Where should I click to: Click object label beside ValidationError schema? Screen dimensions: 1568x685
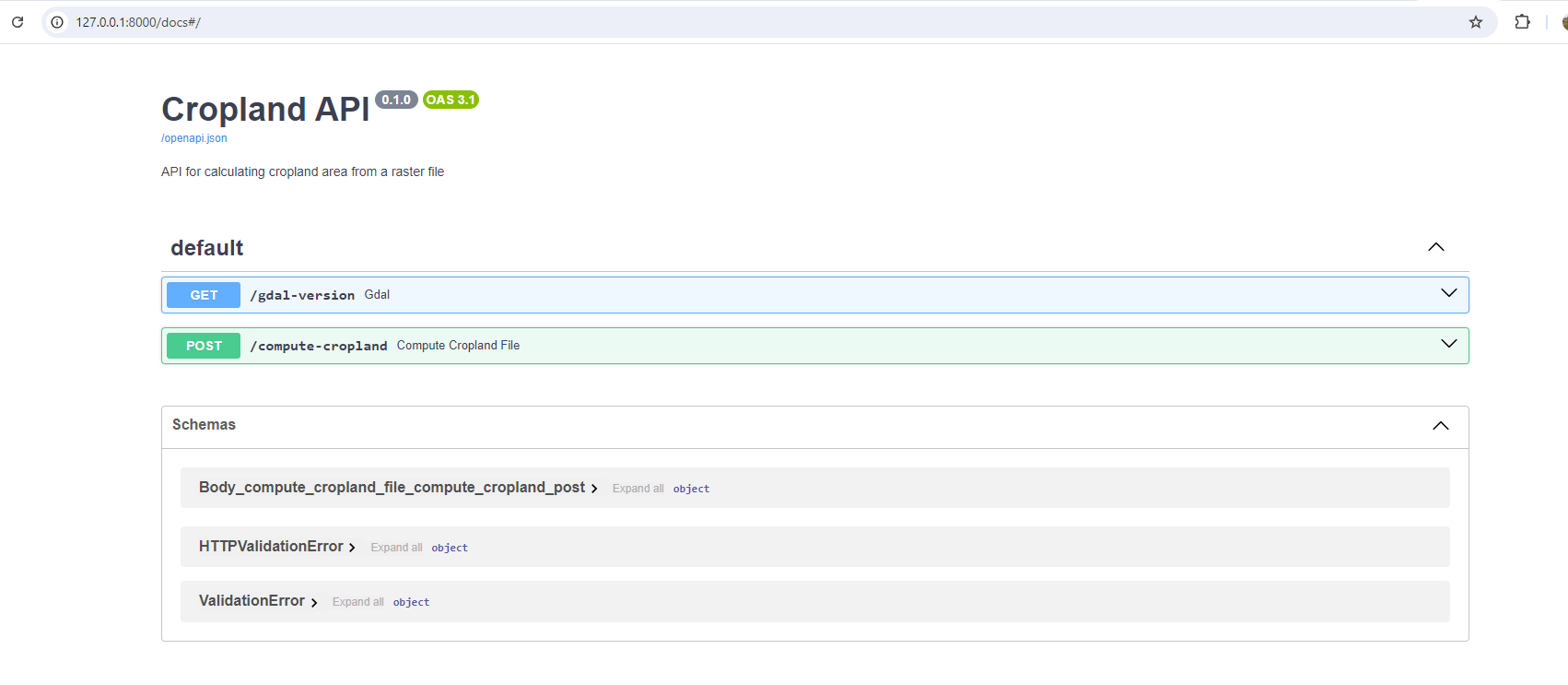(411, 602)
